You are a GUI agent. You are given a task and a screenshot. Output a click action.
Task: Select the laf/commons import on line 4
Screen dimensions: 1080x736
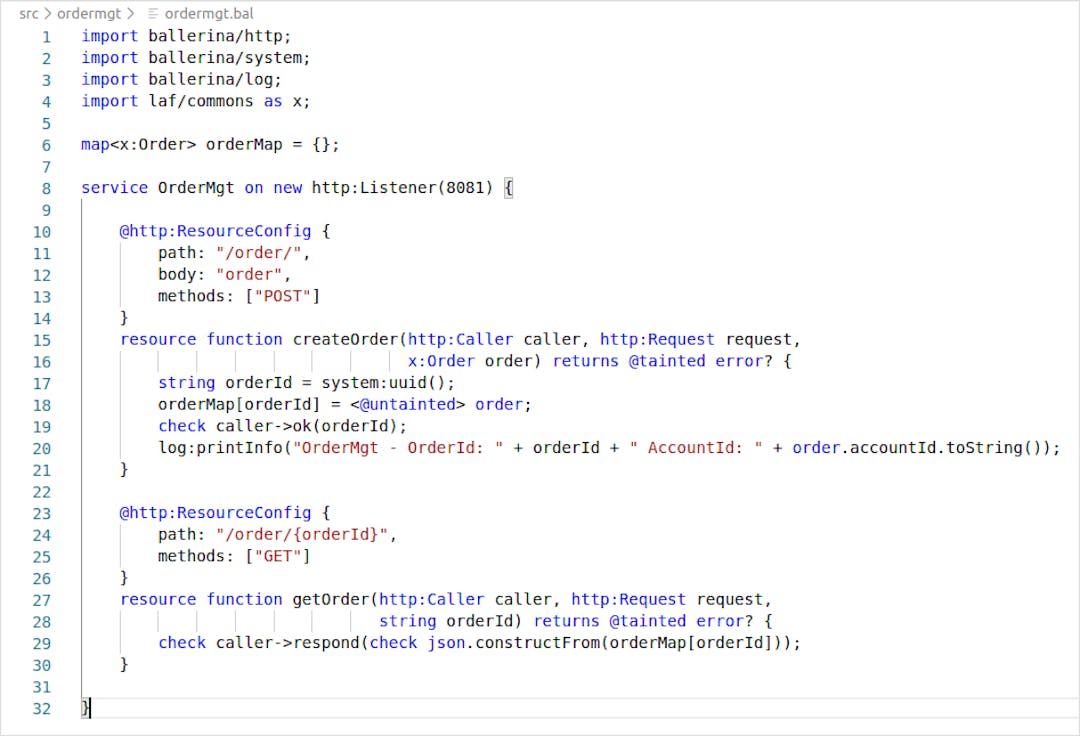199,100
